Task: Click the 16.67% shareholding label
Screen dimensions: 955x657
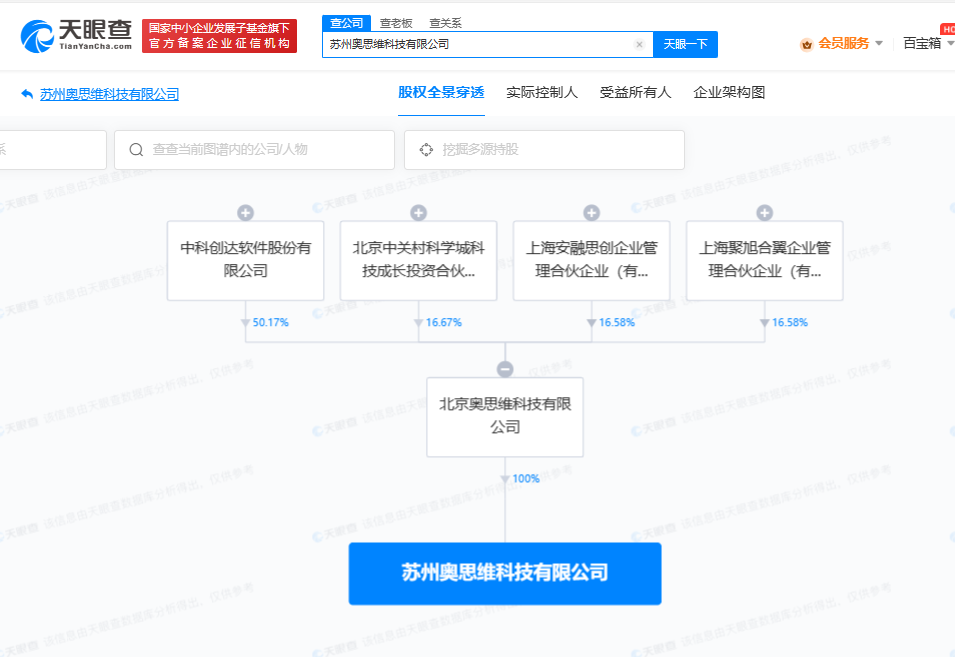Action: (443, 322)
